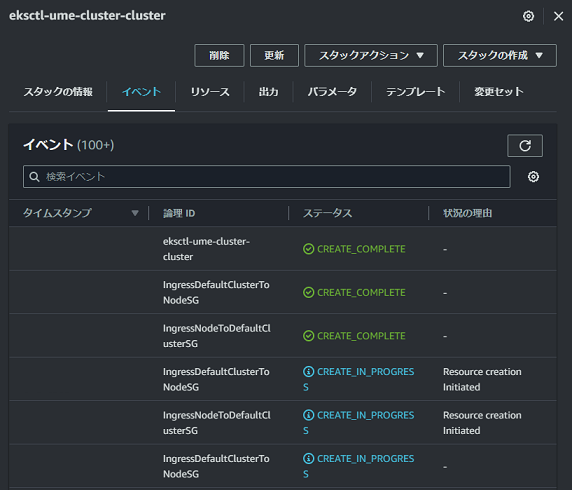Viewport: 572px width, 490px height.
Task: Switch to the テンプレート tab
Action: [416, 92]
